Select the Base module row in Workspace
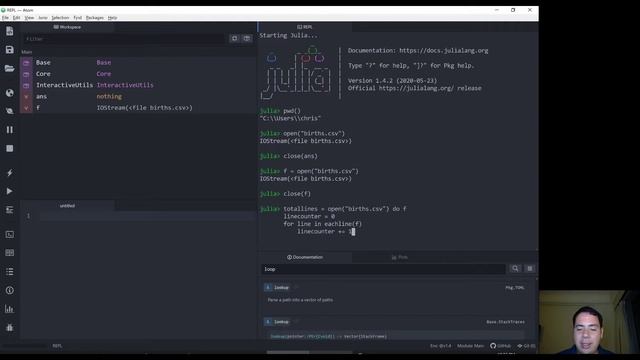Screen dimensions: 640x360 (x=138, y=62)
